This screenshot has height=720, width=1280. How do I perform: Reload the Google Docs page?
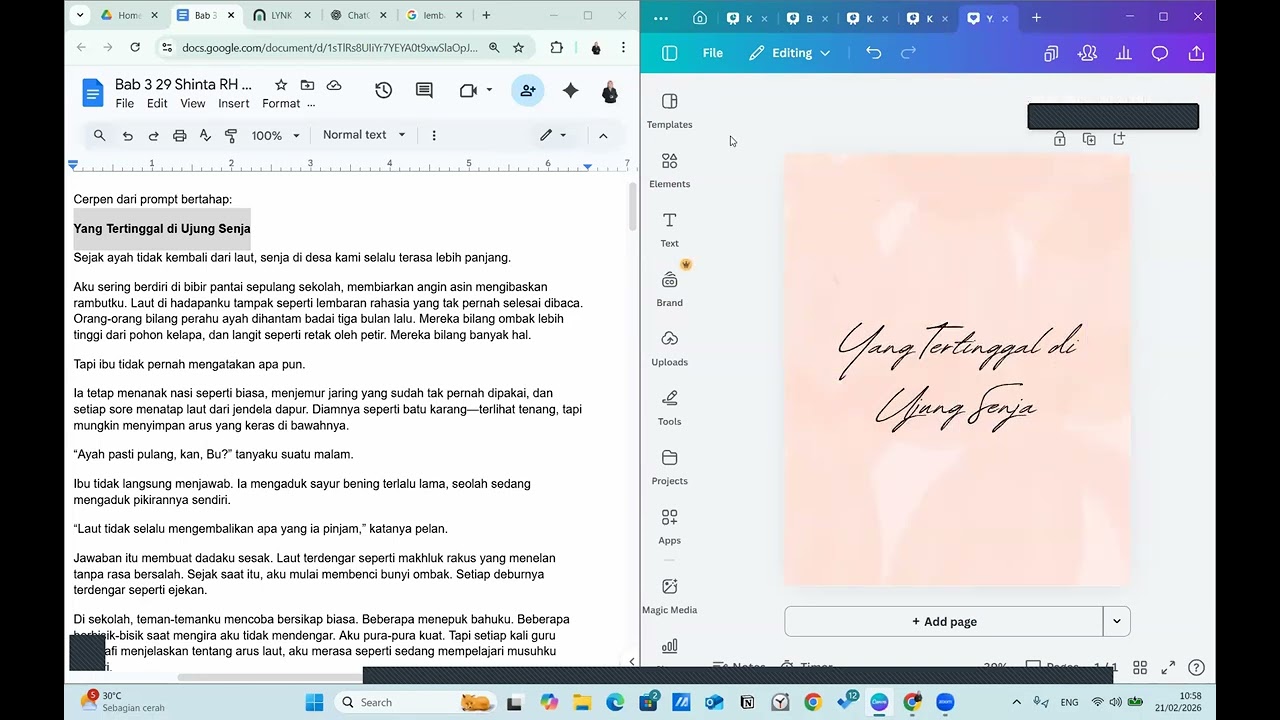tap(135, 47)
